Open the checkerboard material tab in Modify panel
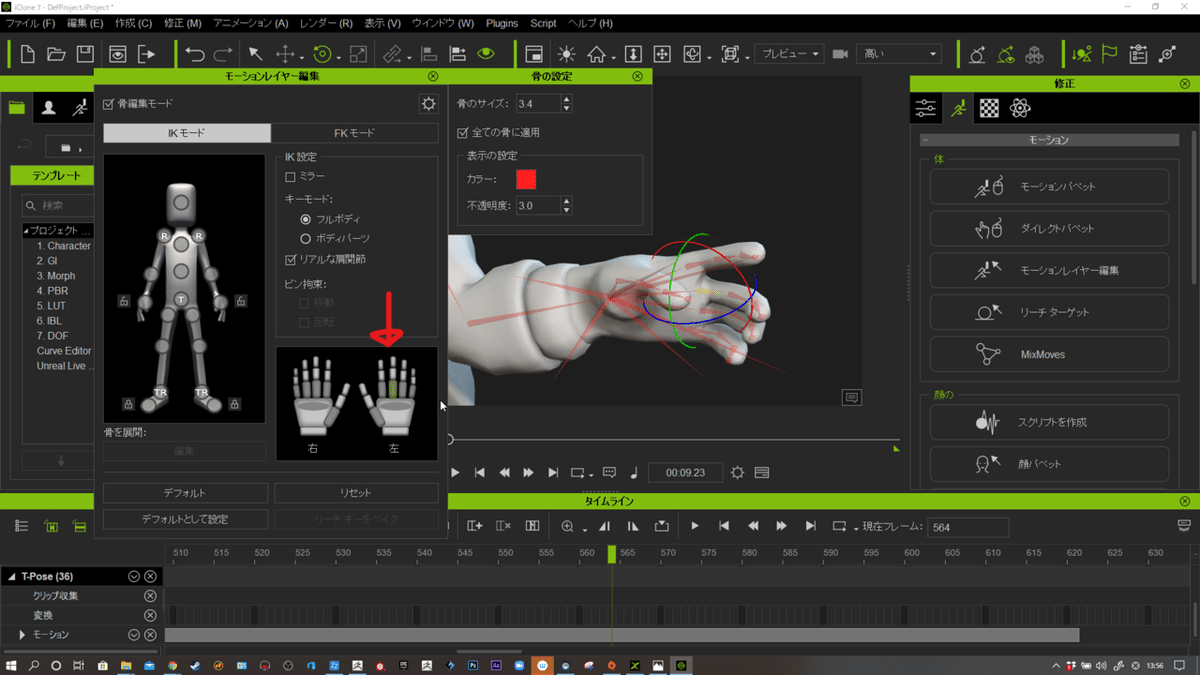The width and height of the screenshot is (1200, 675). (x=989, y=108)
